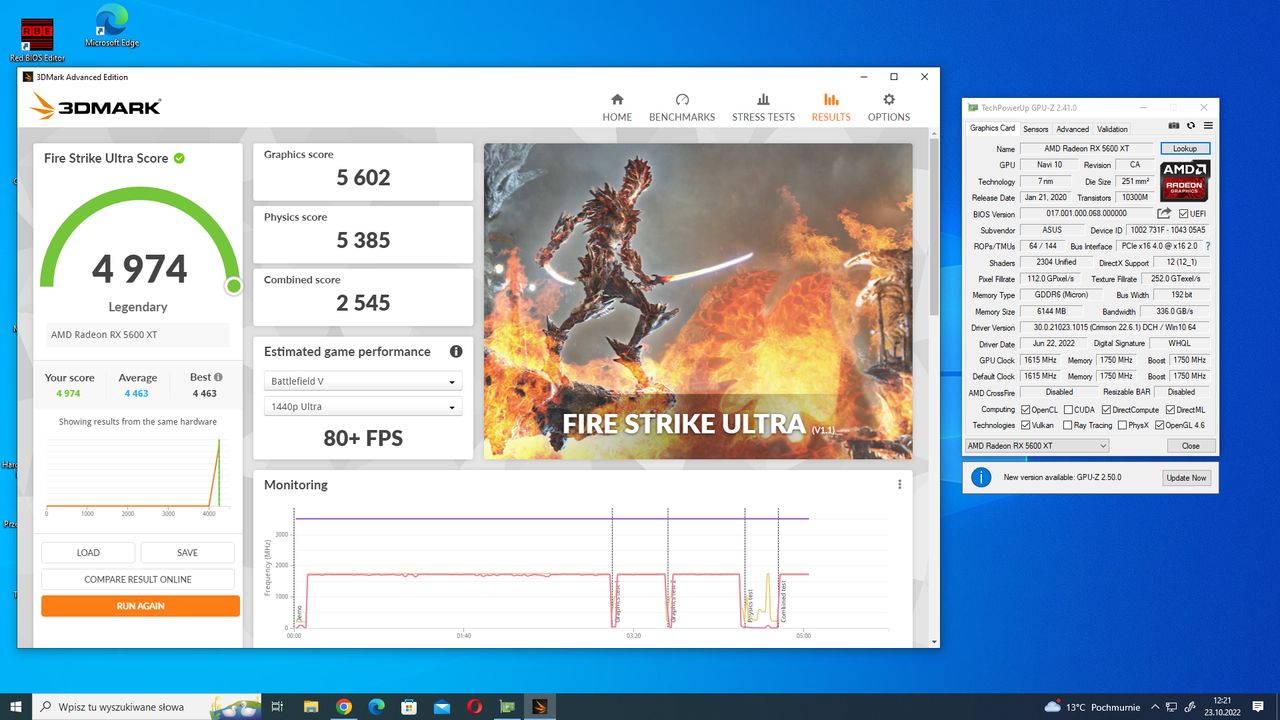Switch to Validation tab in GPU-Z

(x=1112, y=129)
